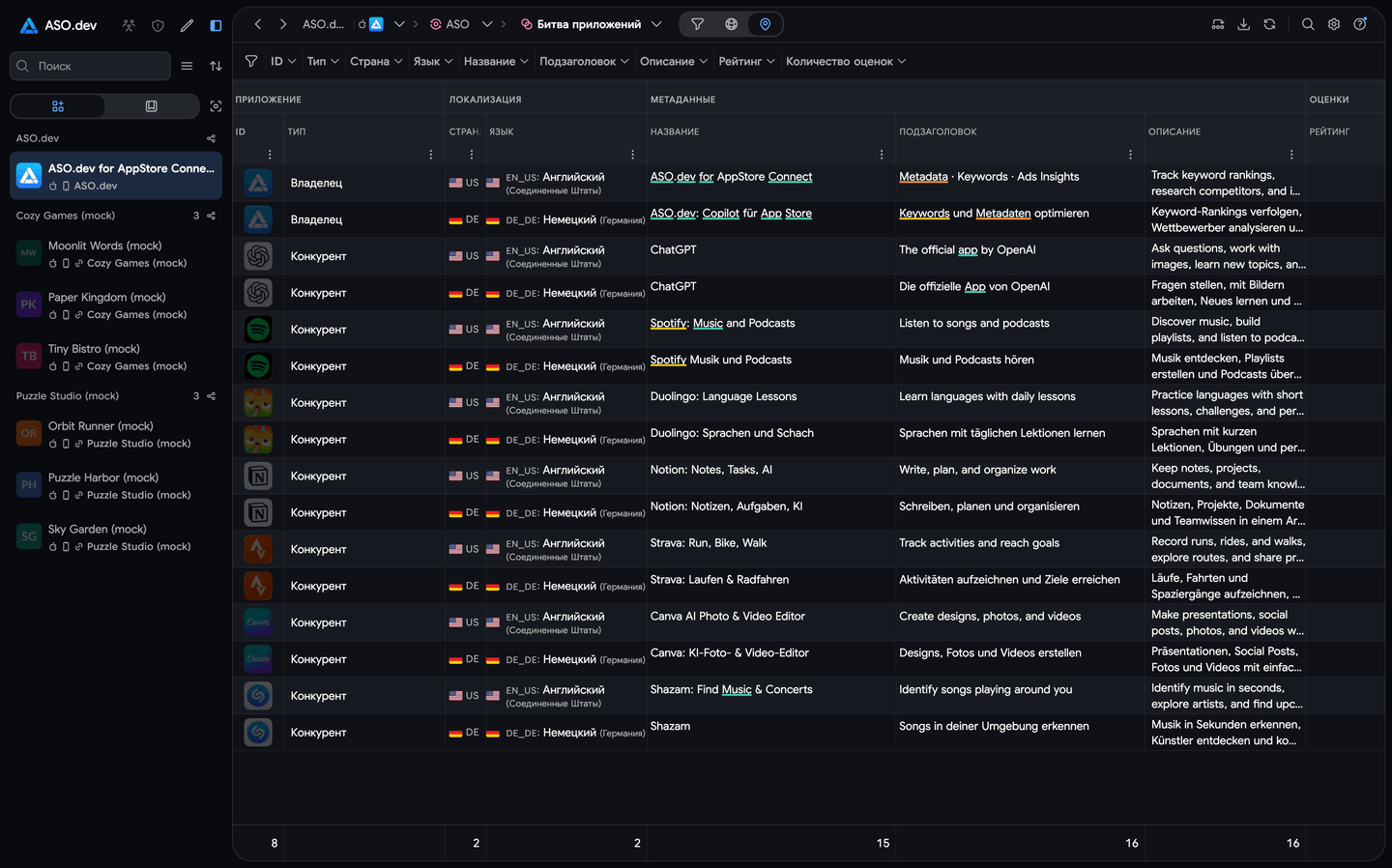This screenshot has height=868, width=1392.
Task: Open the team members icon
Action: tap(129, 25)
